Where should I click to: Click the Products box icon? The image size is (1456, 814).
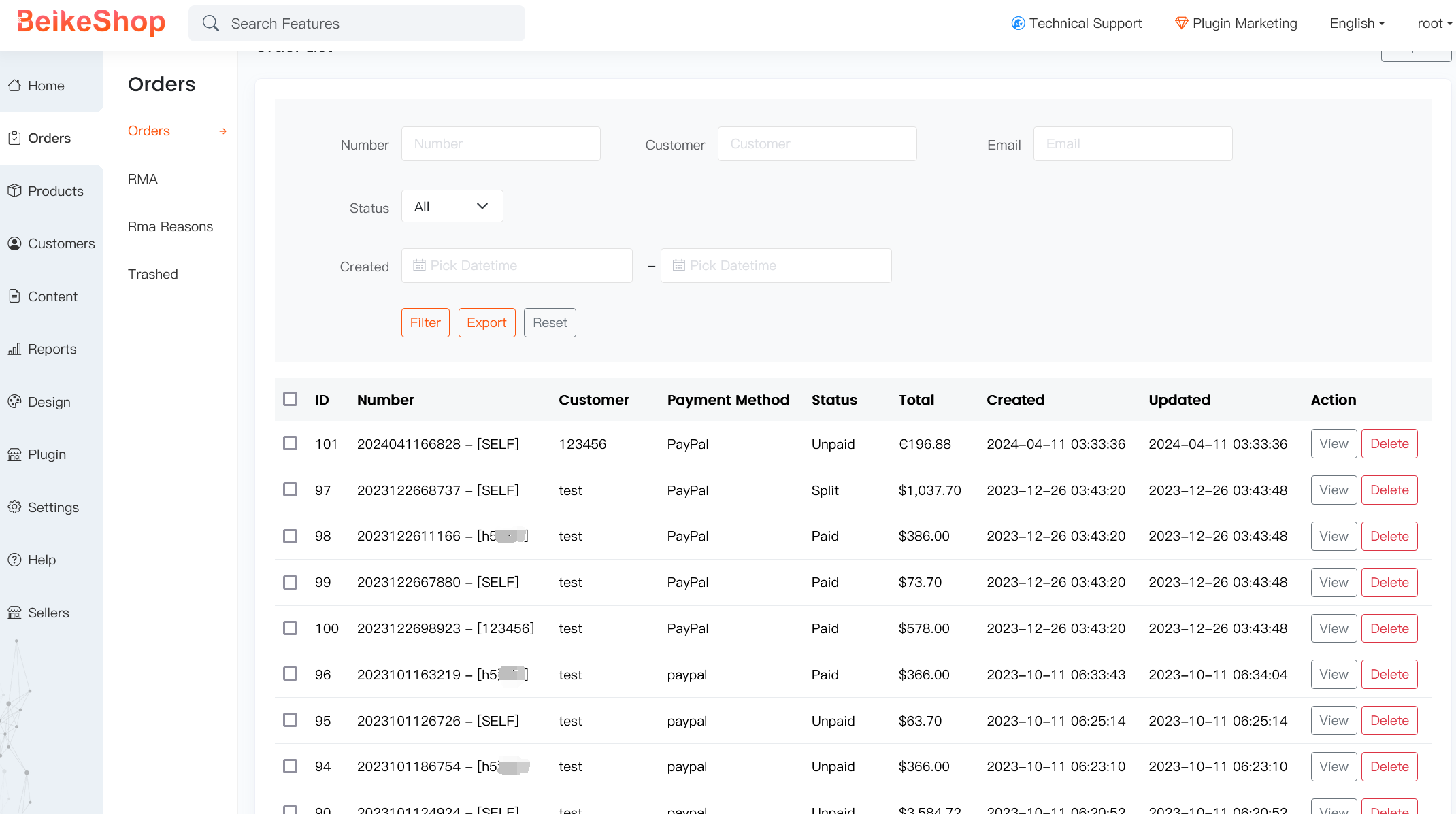click(x=14, y=191)
